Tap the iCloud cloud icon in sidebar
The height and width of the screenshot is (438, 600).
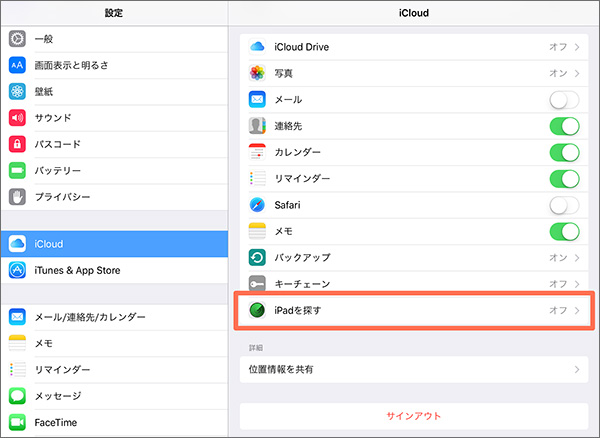click(17, 244)
